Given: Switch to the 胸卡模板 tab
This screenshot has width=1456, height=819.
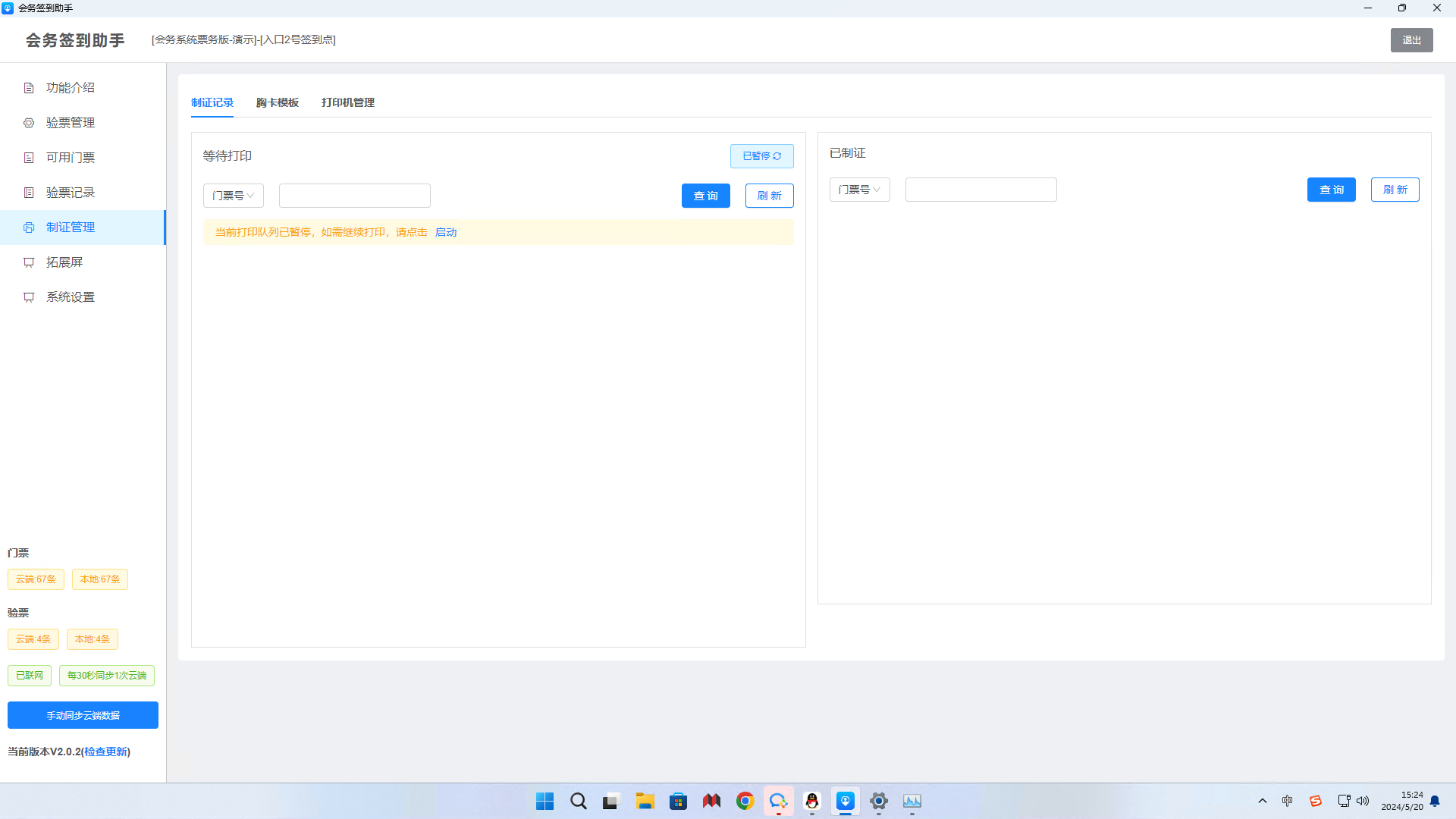Looking at the screenshot, I should tap(277, 102).
